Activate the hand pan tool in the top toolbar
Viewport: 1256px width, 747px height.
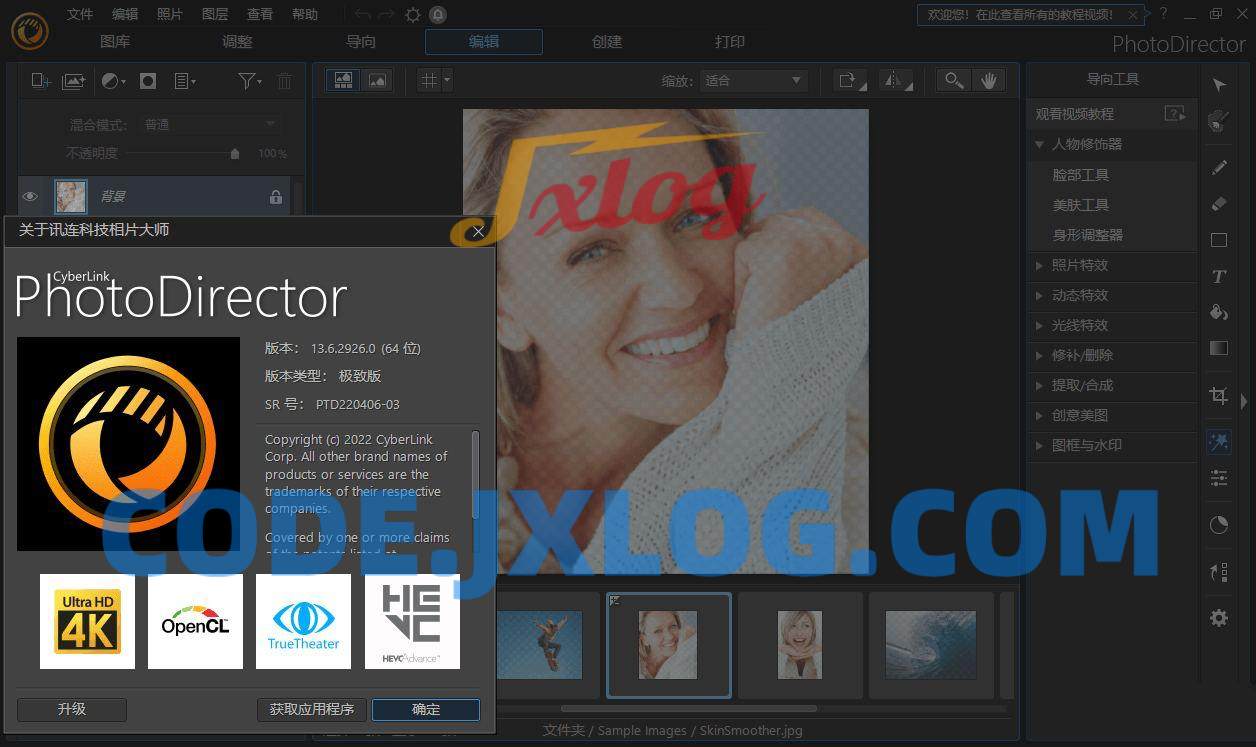(x=989, y=80)
